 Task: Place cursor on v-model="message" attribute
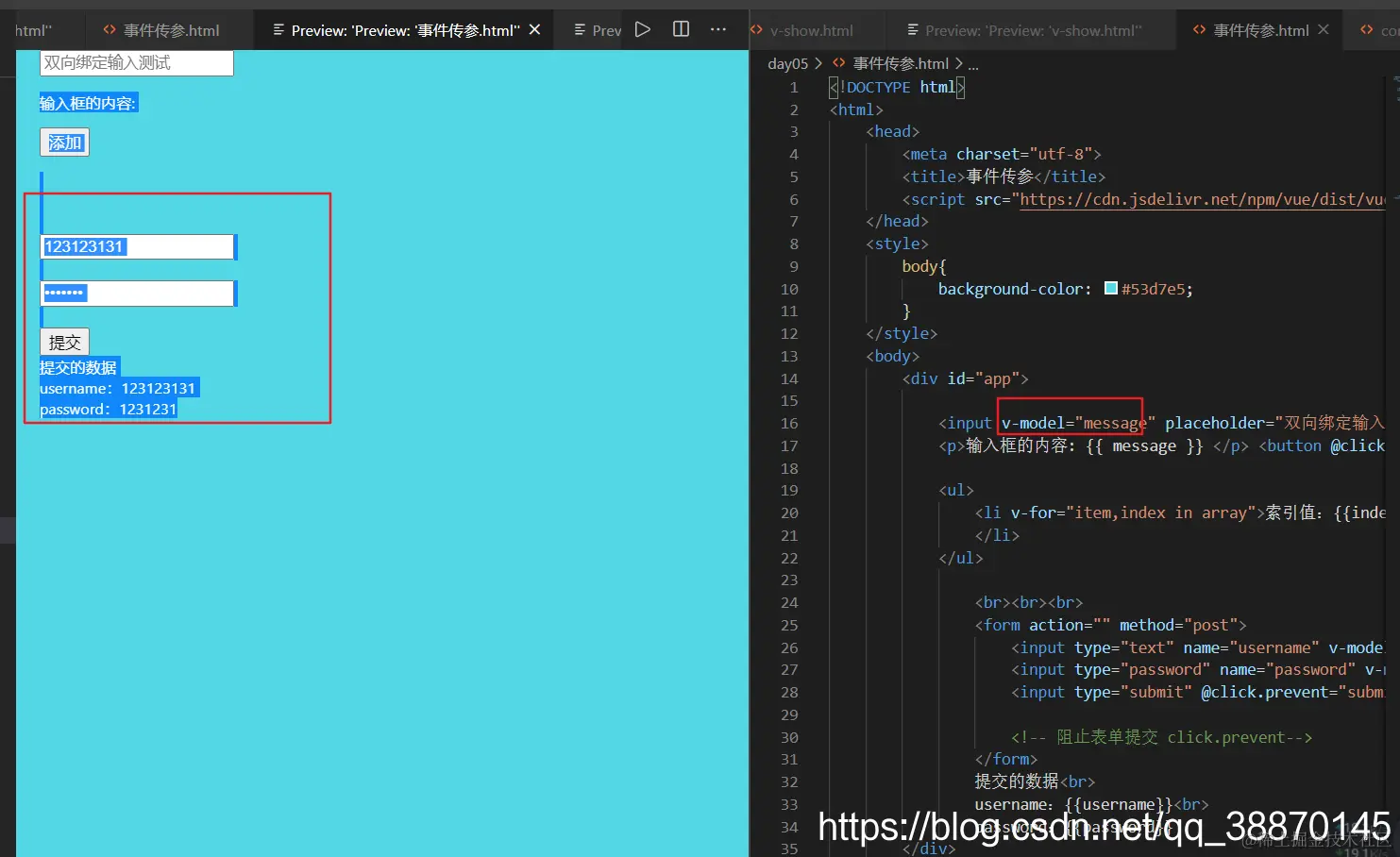(1078, 423)
